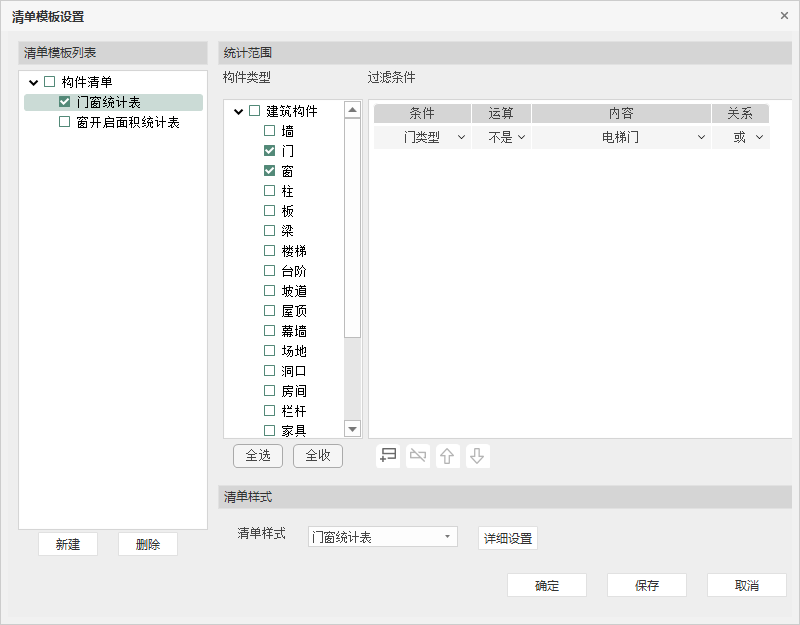Screen dimensions: 800x625
Task: Enable the 墙 component checkbox
Action: (269, 130)
